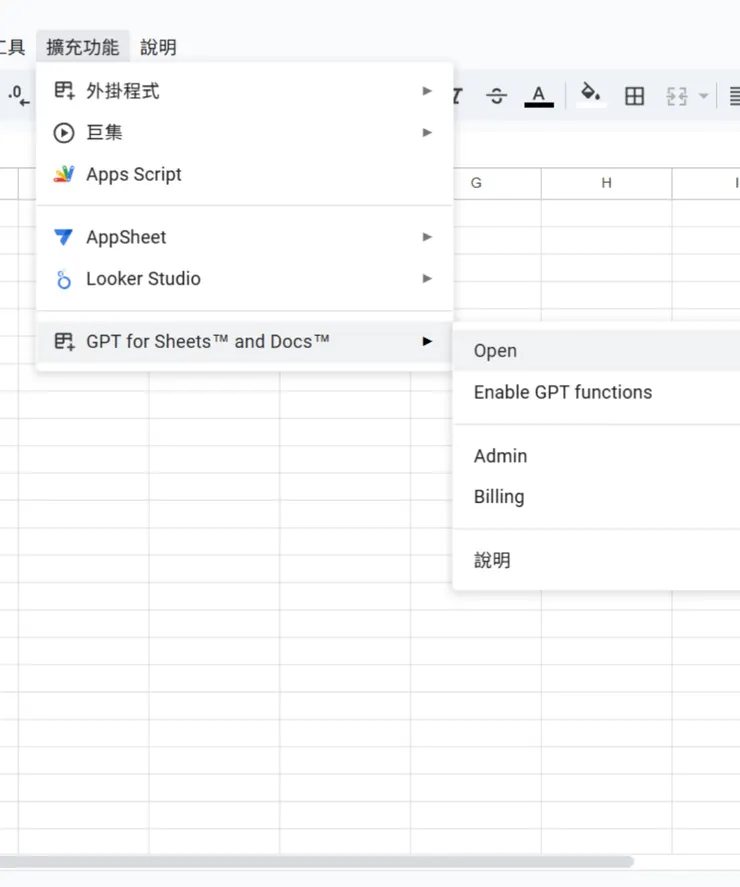740x887 pixels.
Task: Toggle italic formatting
Action: tap(457, 96)
